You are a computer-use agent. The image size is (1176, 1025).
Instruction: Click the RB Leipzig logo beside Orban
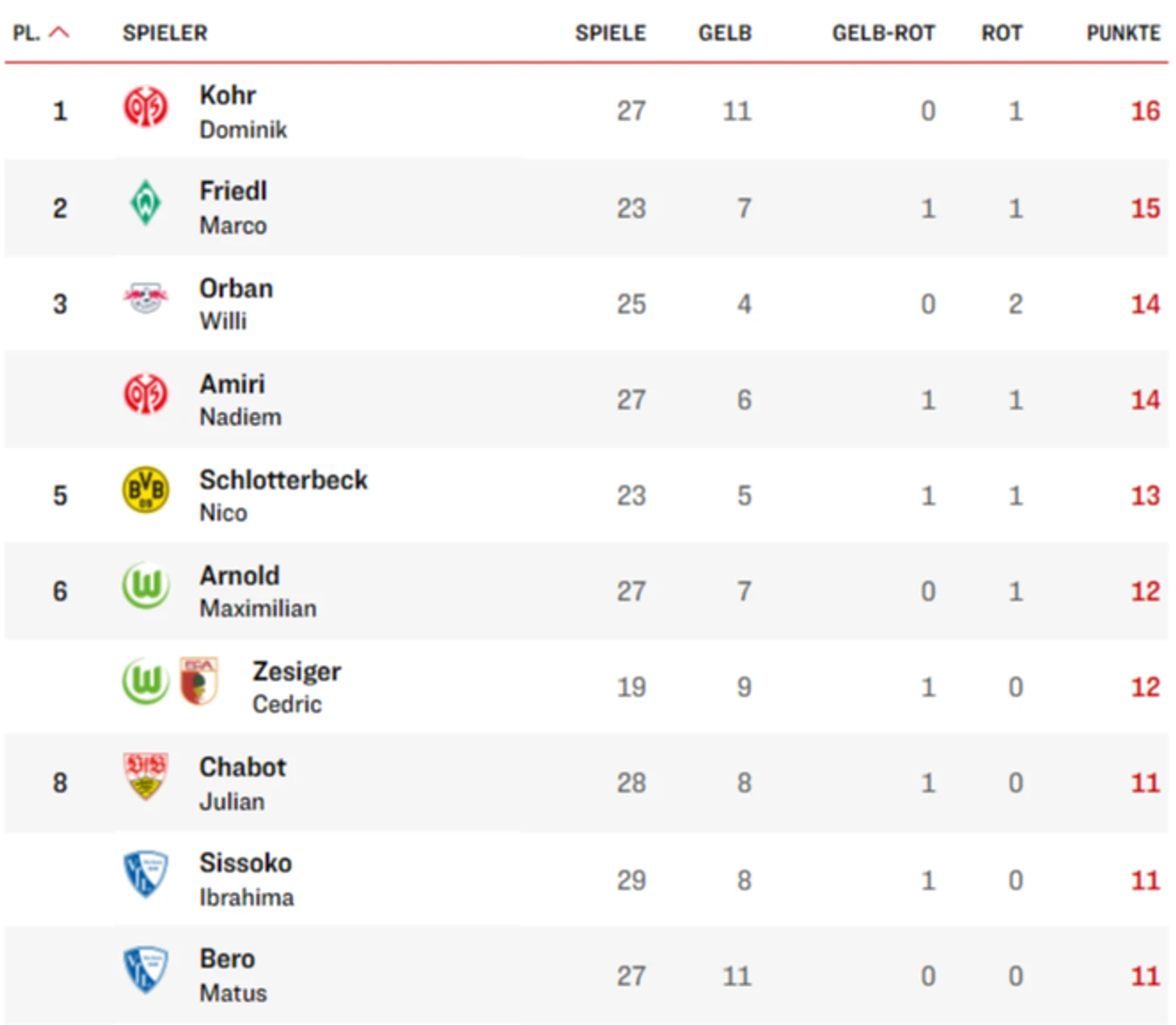tap(145, 298)
